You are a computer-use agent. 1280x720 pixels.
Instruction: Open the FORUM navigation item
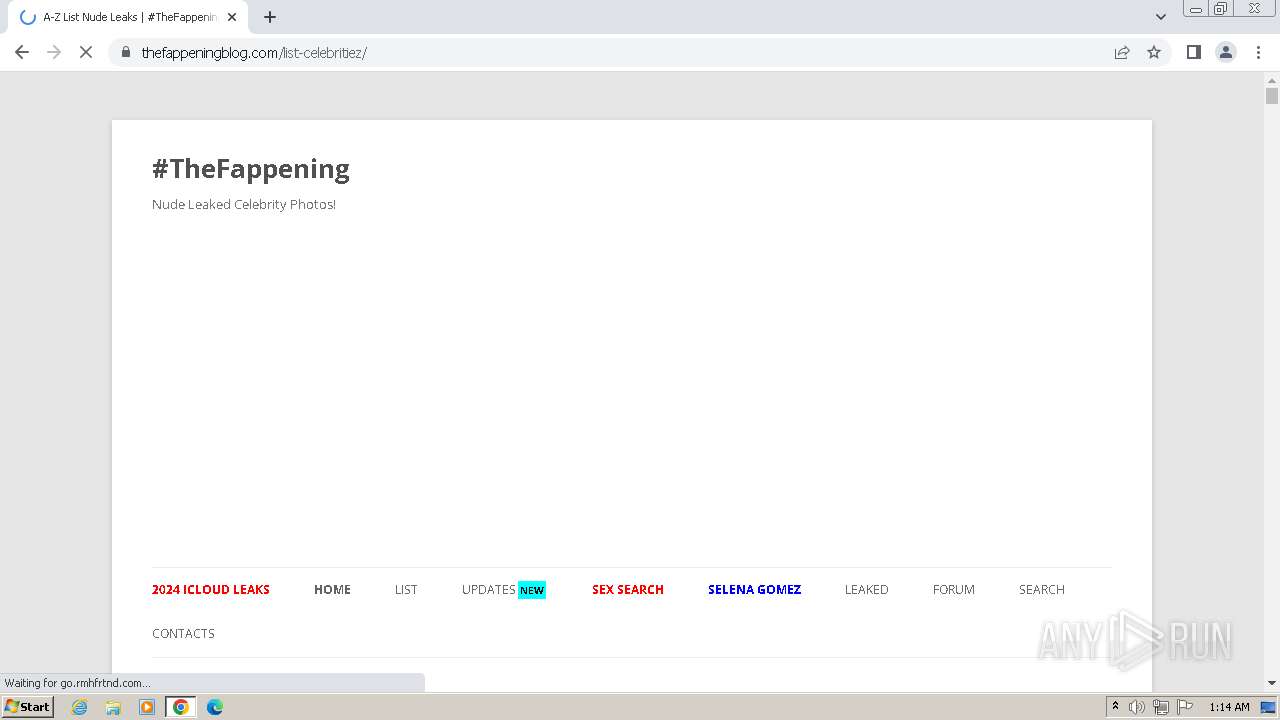coord(954,589)
